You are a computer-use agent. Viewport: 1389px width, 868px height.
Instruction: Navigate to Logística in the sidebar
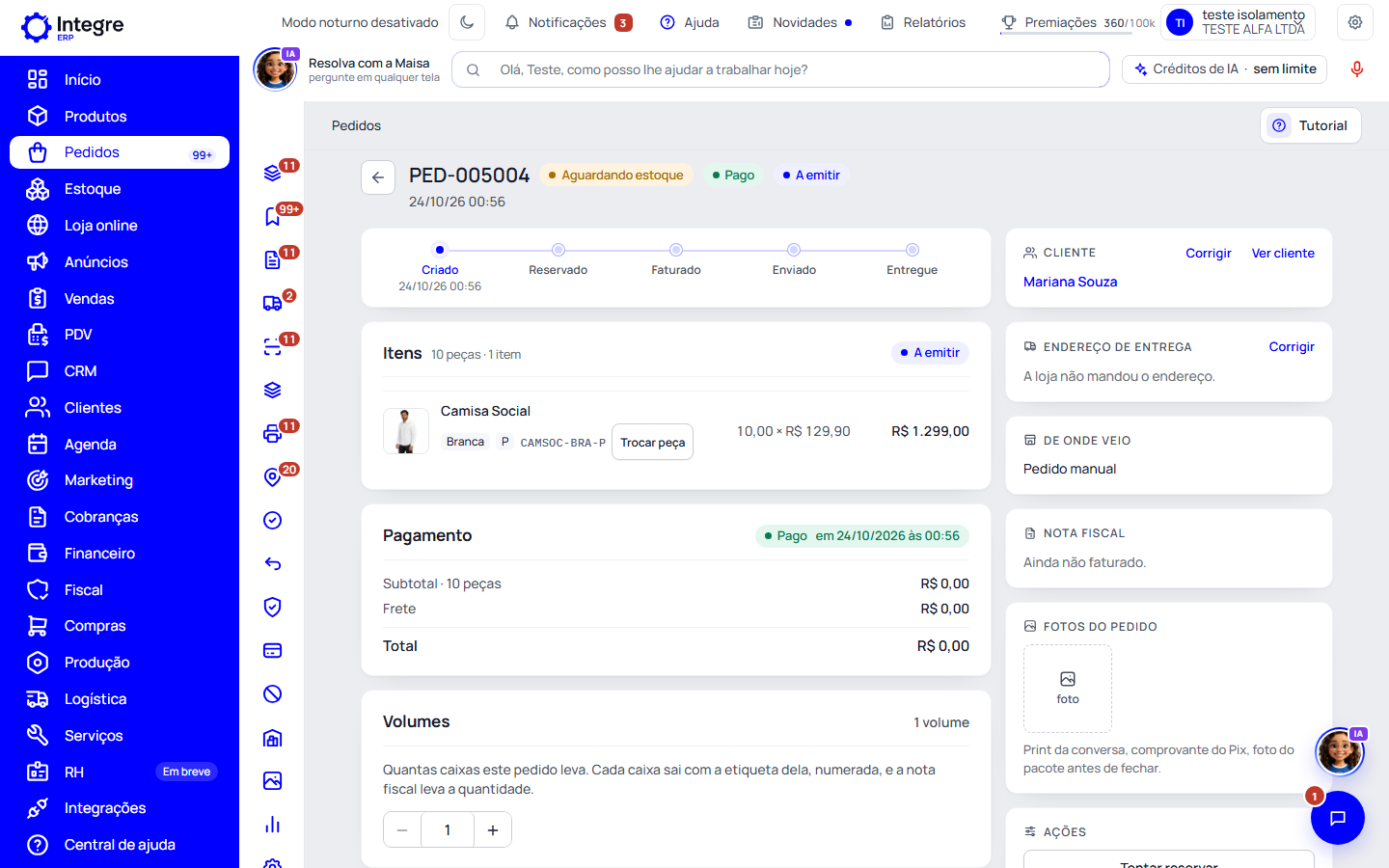point(120,699)
